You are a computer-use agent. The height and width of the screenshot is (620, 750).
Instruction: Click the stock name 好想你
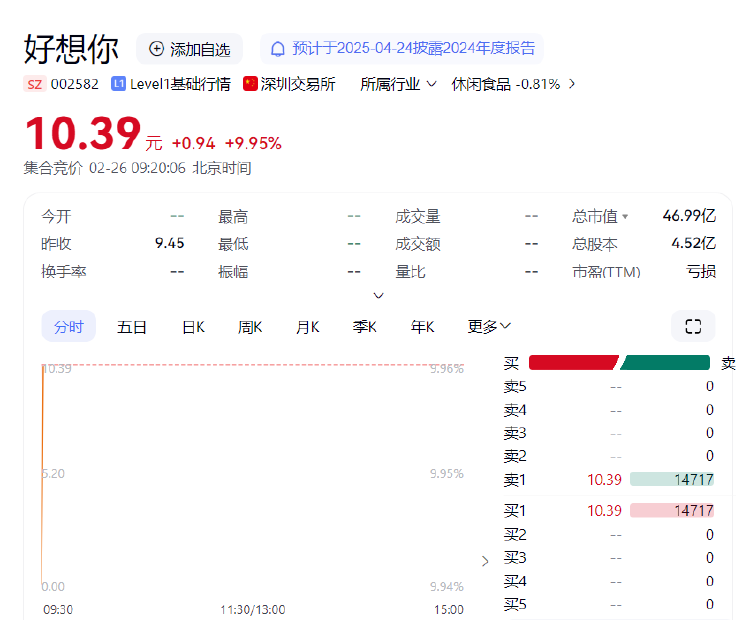coord(71,49)
